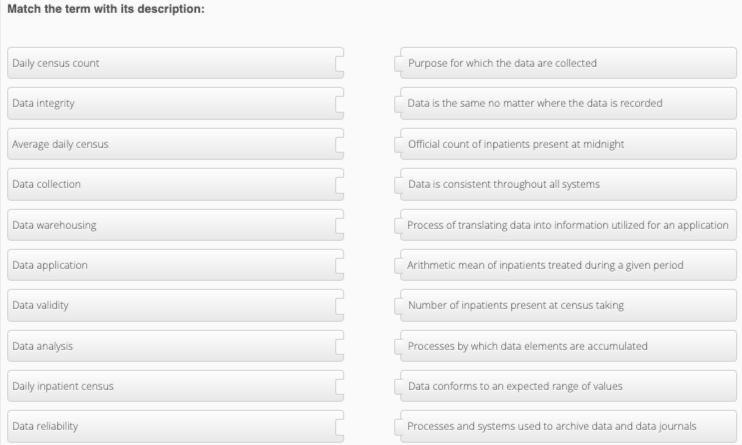Pick 'Data conforms to an expected range of values'

(x=565, y=386)
